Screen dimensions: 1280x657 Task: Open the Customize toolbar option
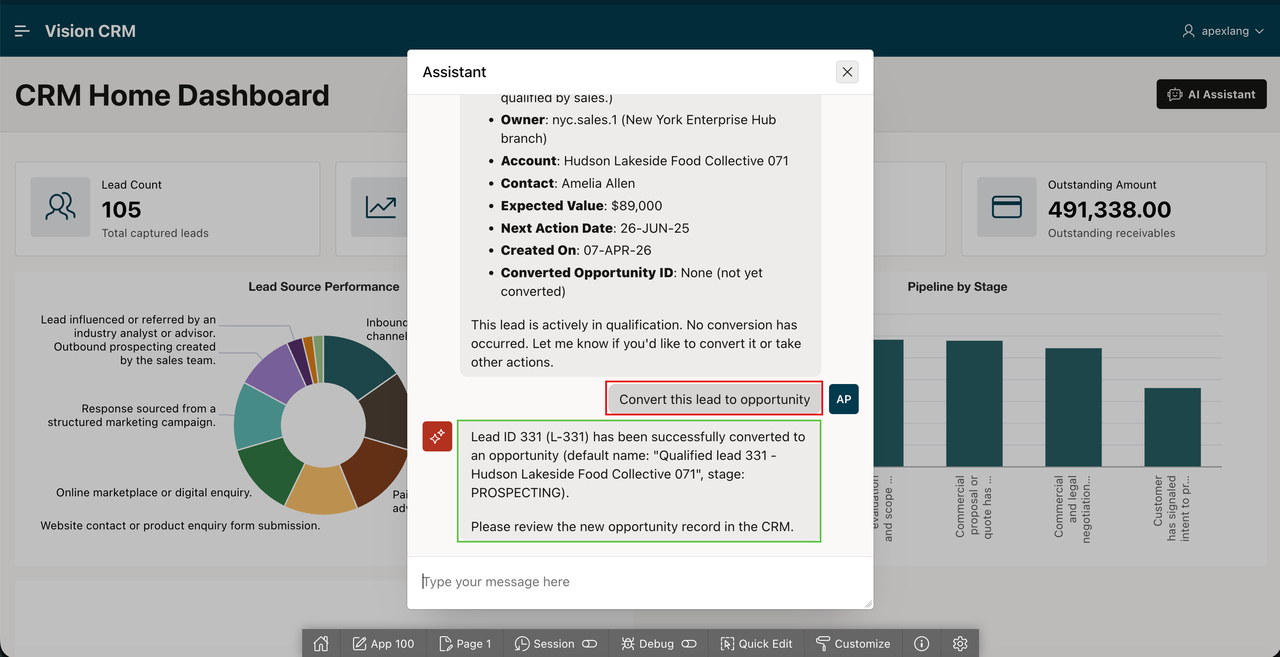point(853,643)
